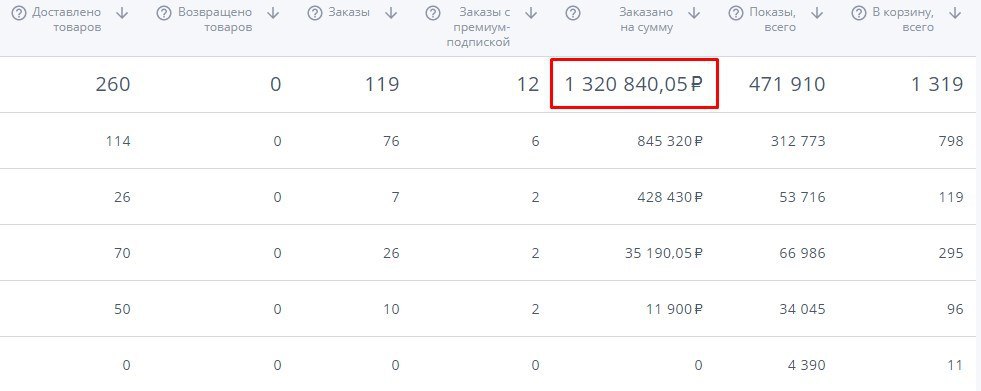Sort by Возвращено товаров arrow
Viewport: 981px width, 391px height.
click(x=273, y=13)
